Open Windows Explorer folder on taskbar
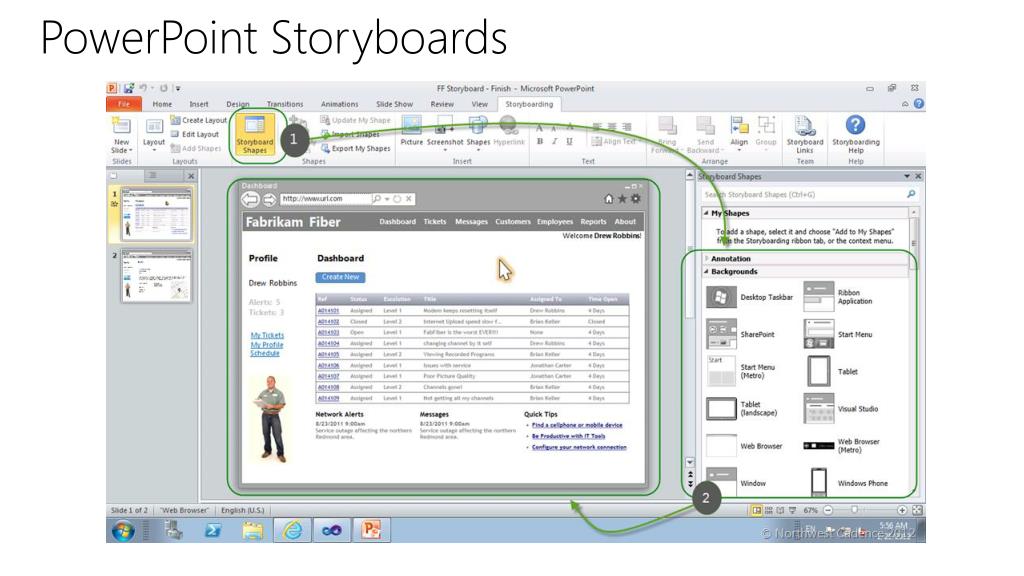This screenshot has width=1024, height=576. (x=253, y=530)
